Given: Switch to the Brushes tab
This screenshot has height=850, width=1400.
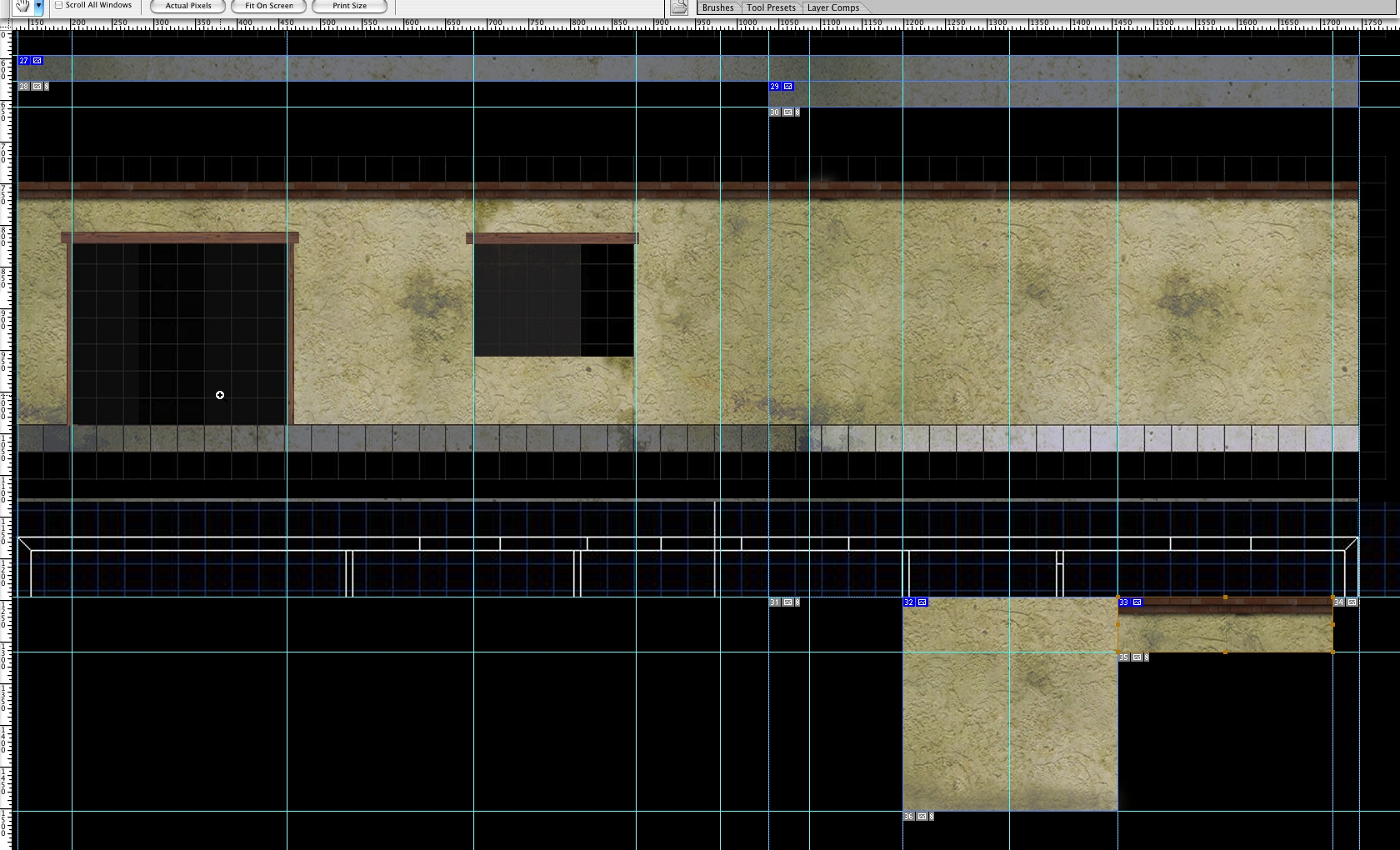Looking at the screenshot, I should click(x=717, y=7).
